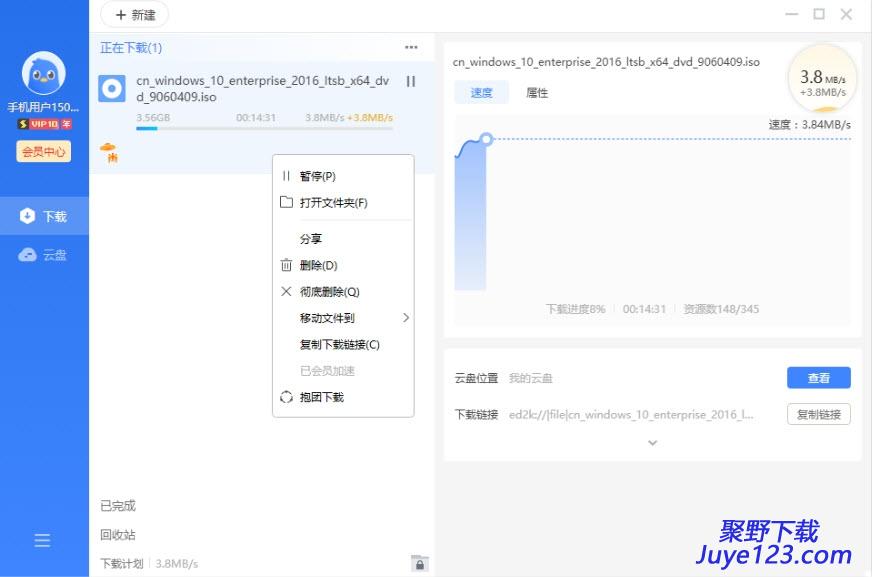The image size is (872, 577).
Task: Open the 回收站 recycle bin list
Action: point(118,535)
